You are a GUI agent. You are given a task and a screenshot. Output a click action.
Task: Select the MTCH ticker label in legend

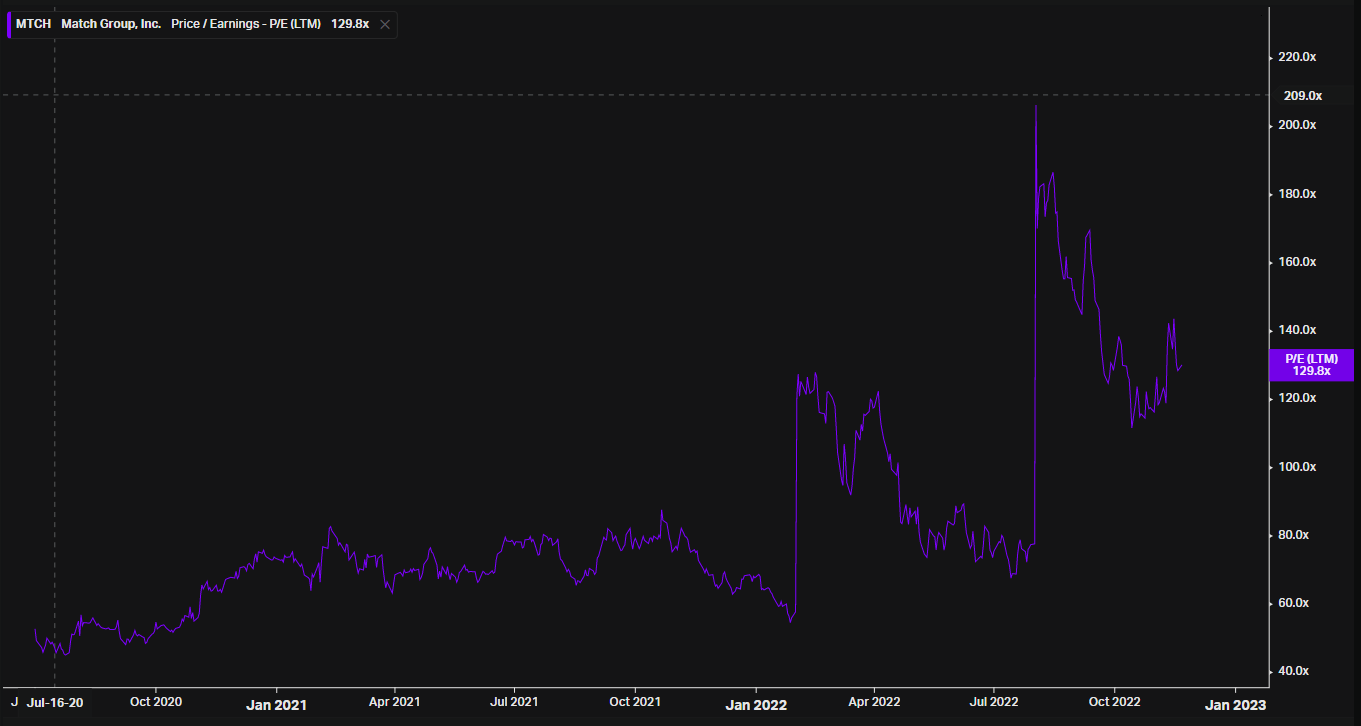(x=32, y=24)
